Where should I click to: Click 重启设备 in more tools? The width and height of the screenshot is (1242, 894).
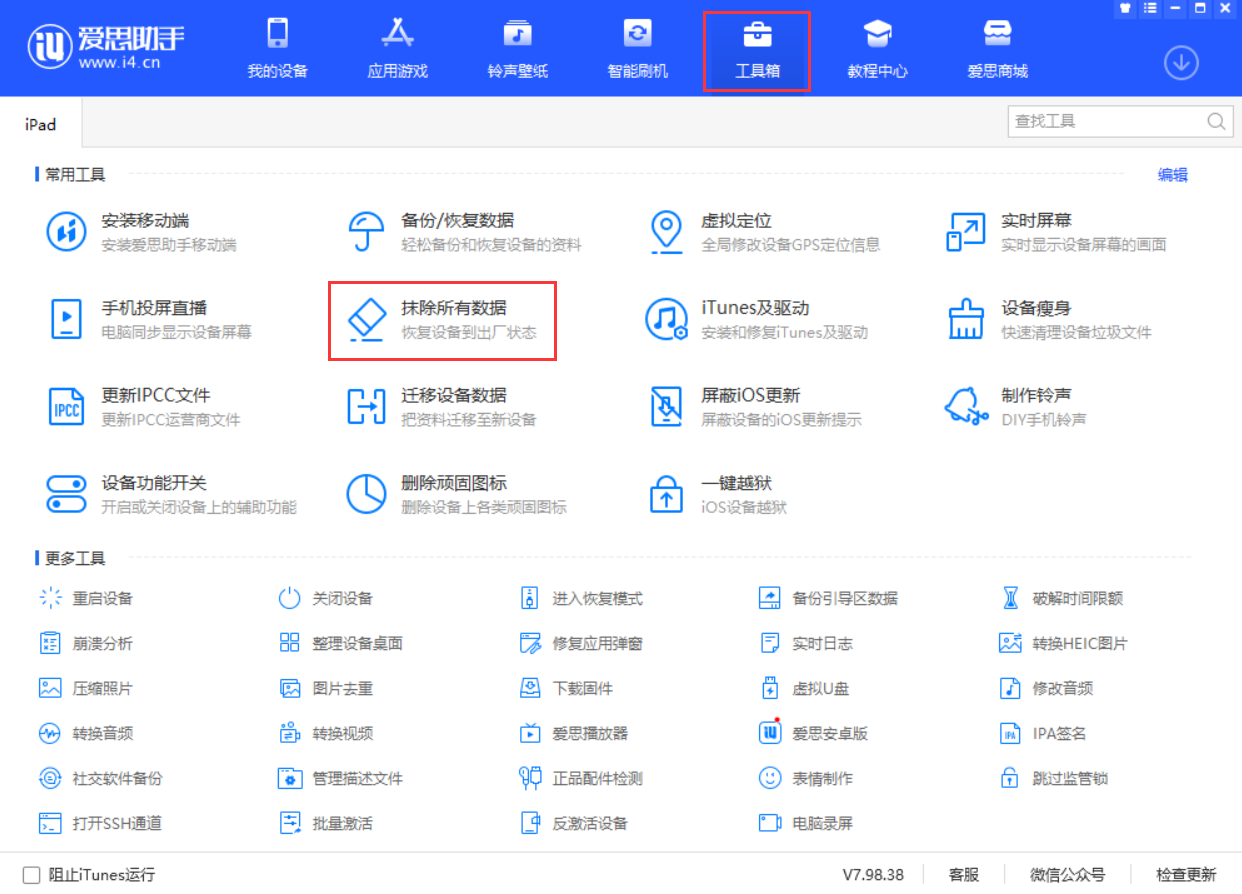pos(85,598)
